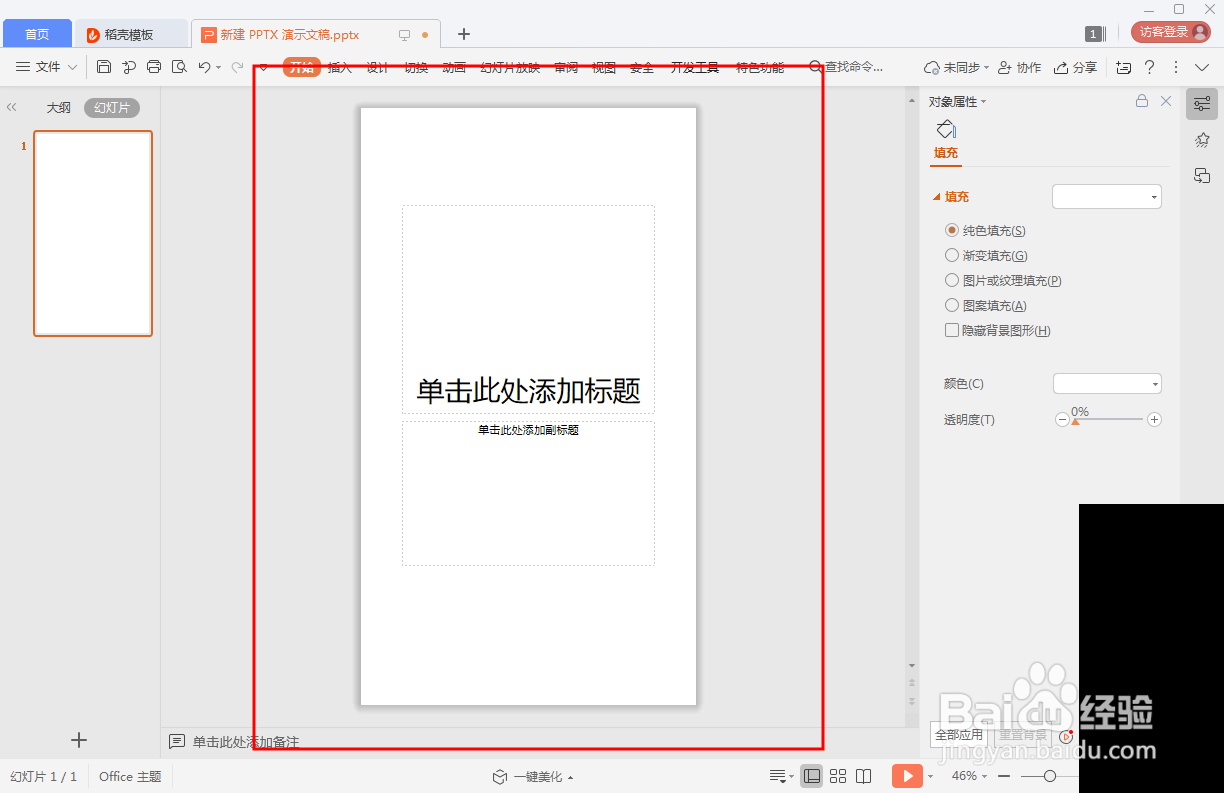
Task: Start slideshow with orange play button
Action: tap(907, 776)
